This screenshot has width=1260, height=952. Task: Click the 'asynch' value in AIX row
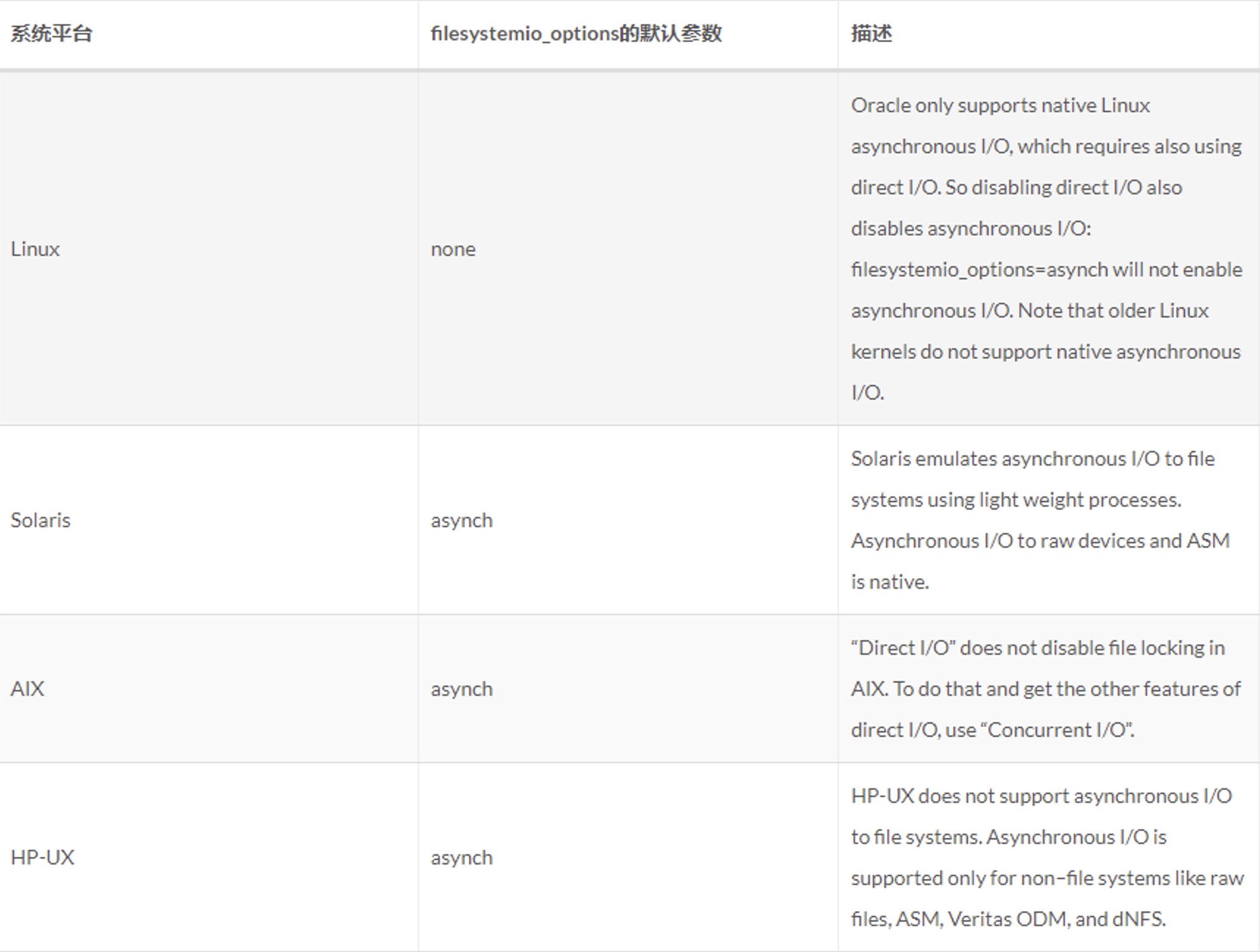pos(462,689)
